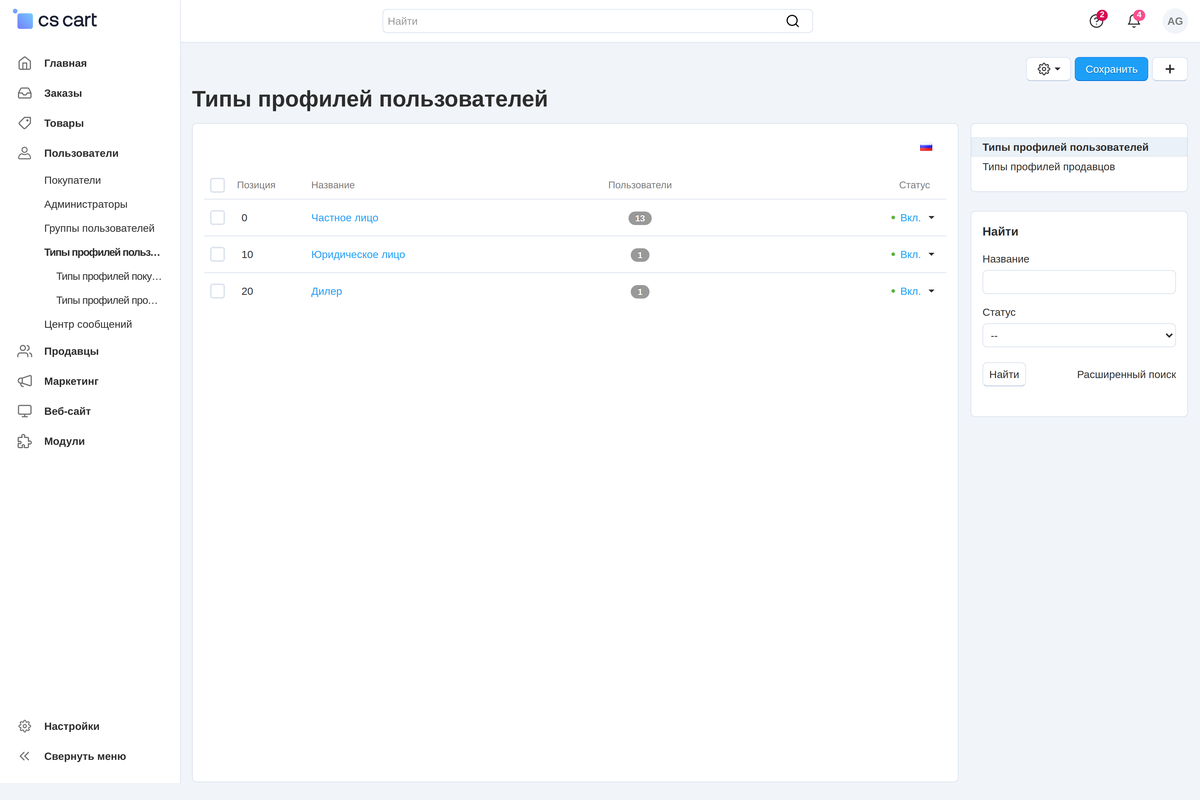Open the notifications bell

point(1134,21)
